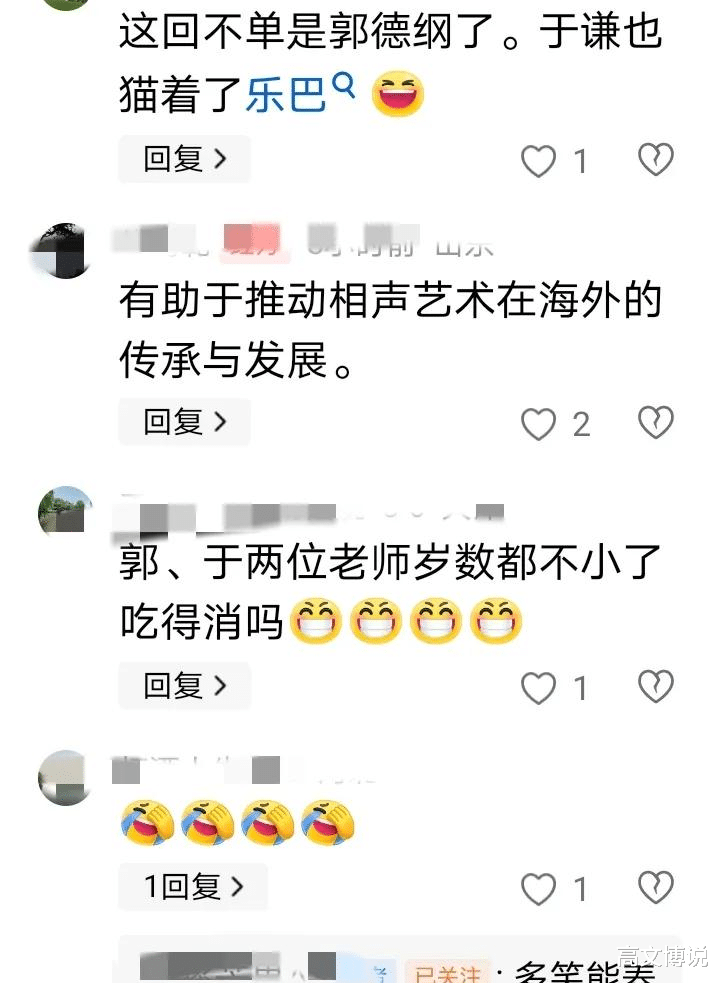The width and height of the screenshot is (720, 983).
Task: Dislike the 郭德纲 于谦 comment with the broken heart
Action: pos(656,159)
